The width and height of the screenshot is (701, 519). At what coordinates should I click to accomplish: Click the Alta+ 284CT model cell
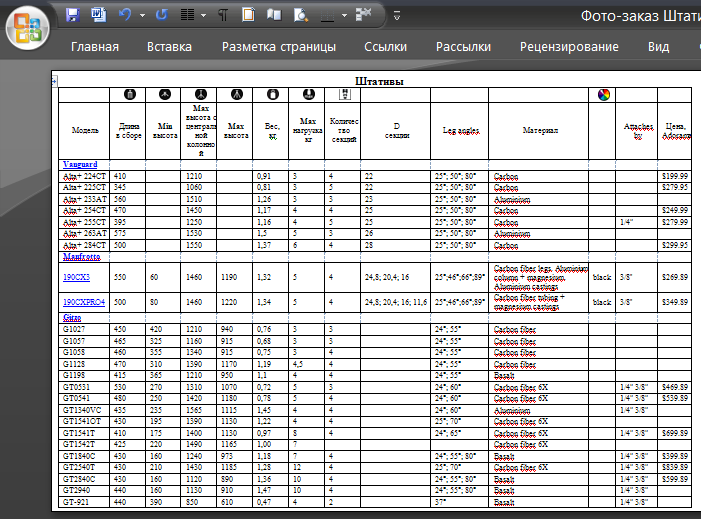[84, 245]
